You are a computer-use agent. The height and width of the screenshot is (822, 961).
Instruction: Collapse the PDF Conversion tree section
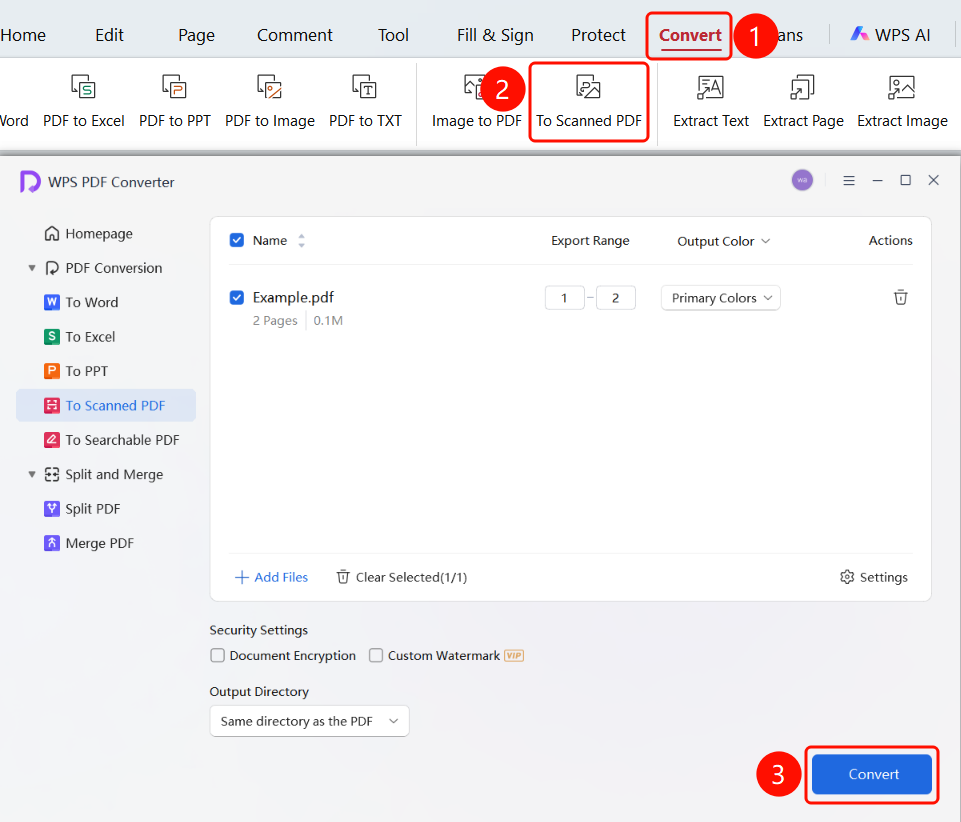point(32,268)
